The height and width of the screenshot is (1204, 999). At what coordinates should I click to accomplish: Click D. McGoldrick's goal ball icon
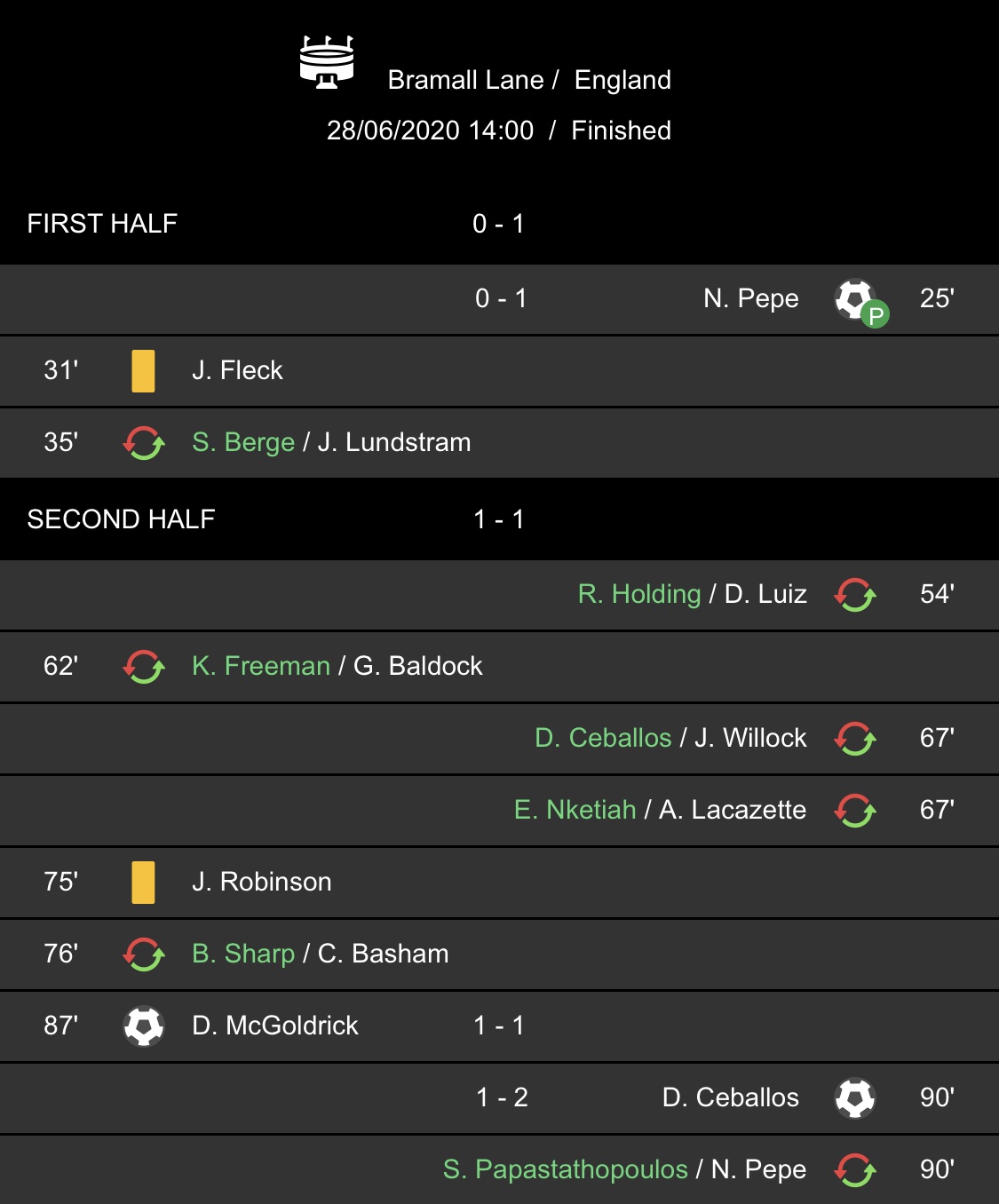pos(144,1026)
